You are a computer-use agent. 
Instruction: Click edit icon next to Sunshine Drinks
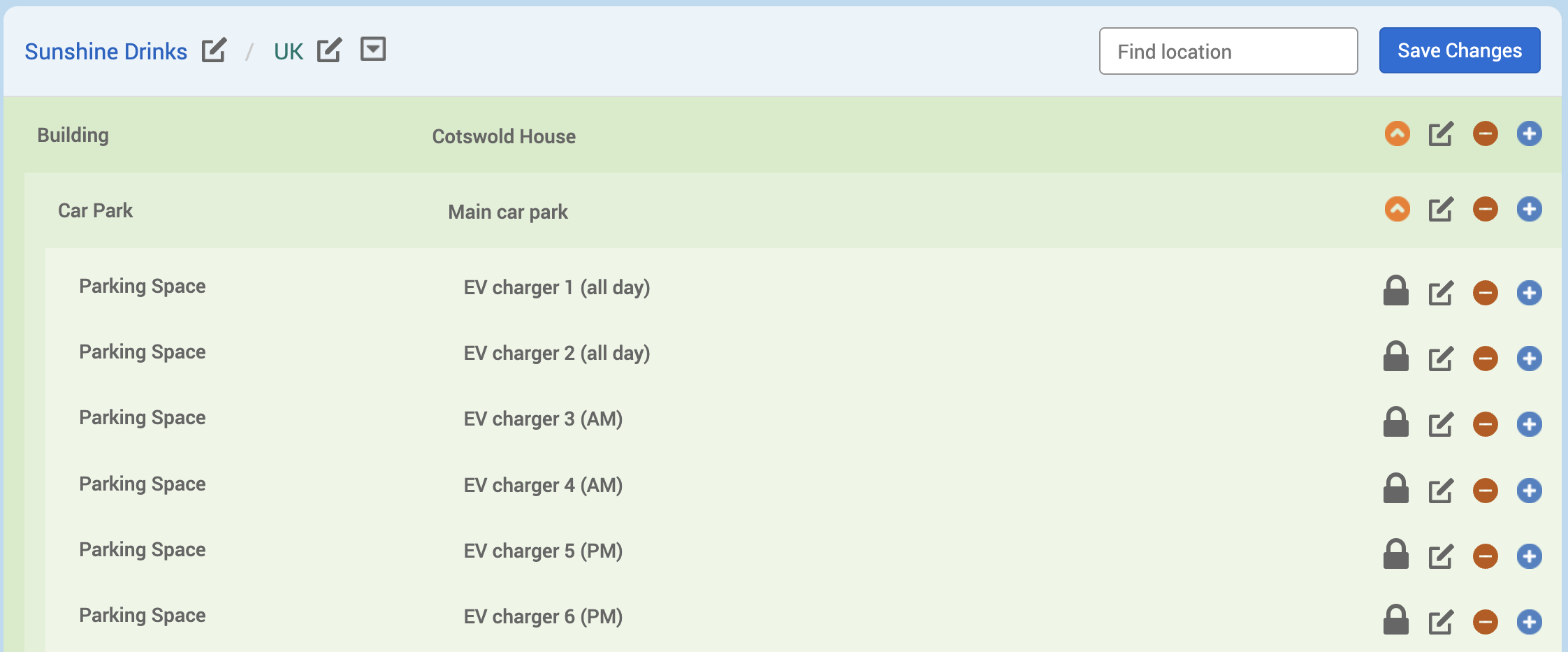tap(214, 50)
